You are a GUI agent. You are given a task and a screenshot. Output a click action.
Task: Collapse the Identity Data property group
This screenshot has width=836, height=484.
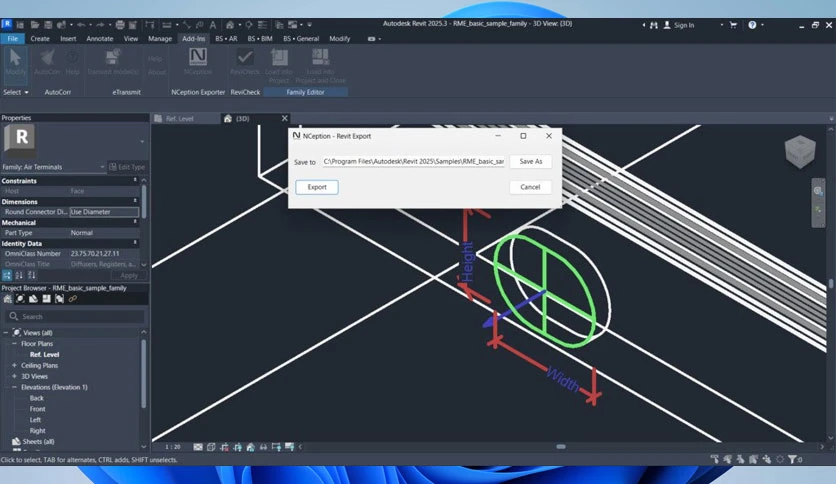coord(135,243)
